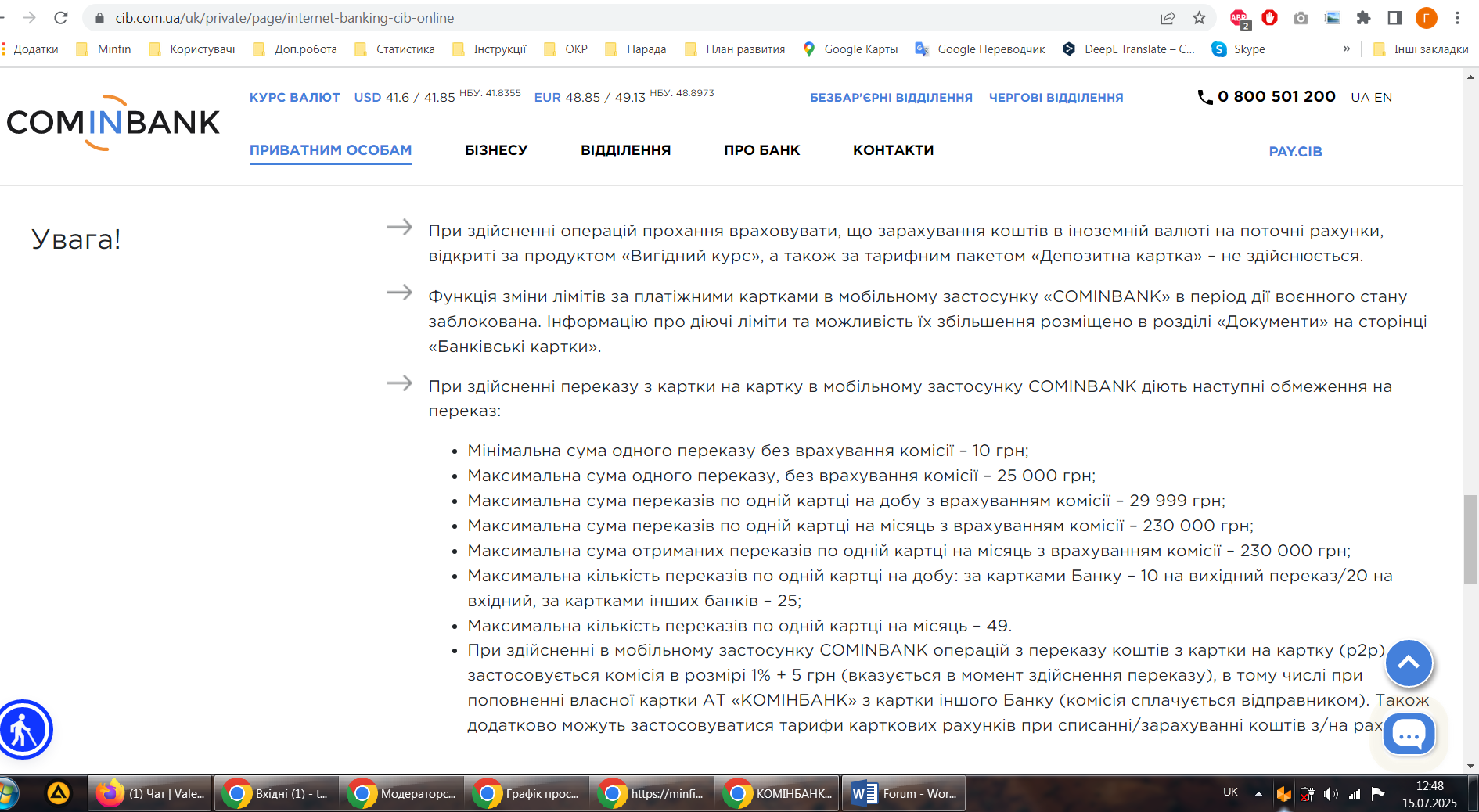Expand hidden bookmarks with the double chevron
The height and width of the screenshot is (812, 1479).
pyautogui.click(x=1347, y=49)
